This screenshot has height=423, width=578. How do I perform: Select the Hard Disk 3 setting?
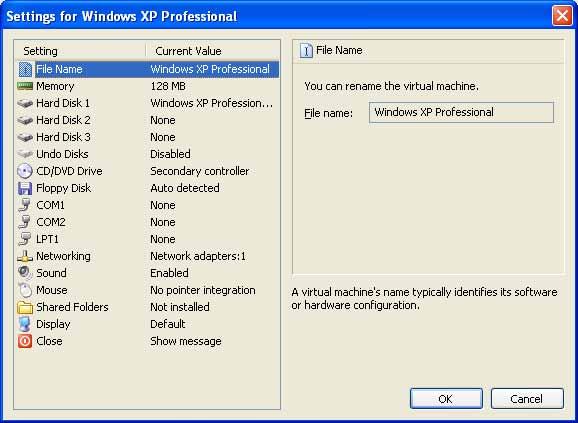pos(63,137)
